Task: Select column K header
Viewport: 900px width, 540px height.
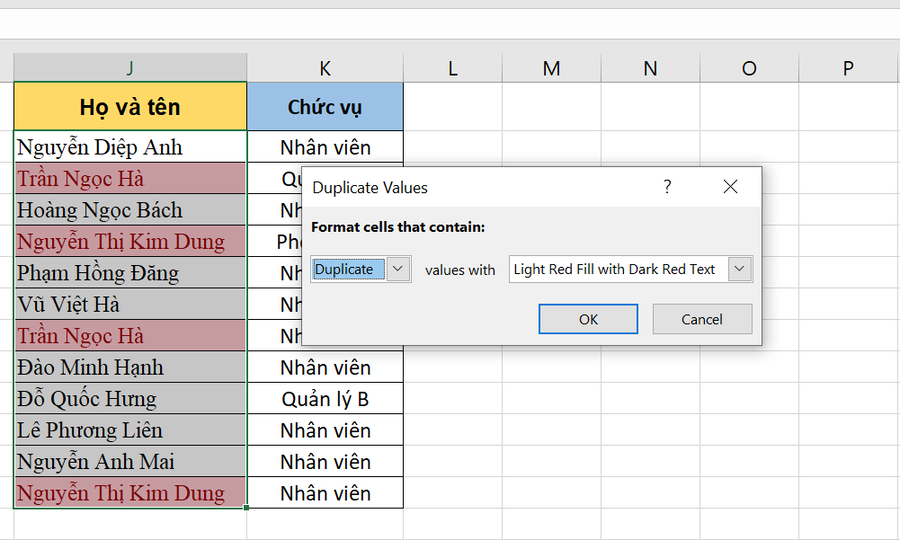Action: 325,68
